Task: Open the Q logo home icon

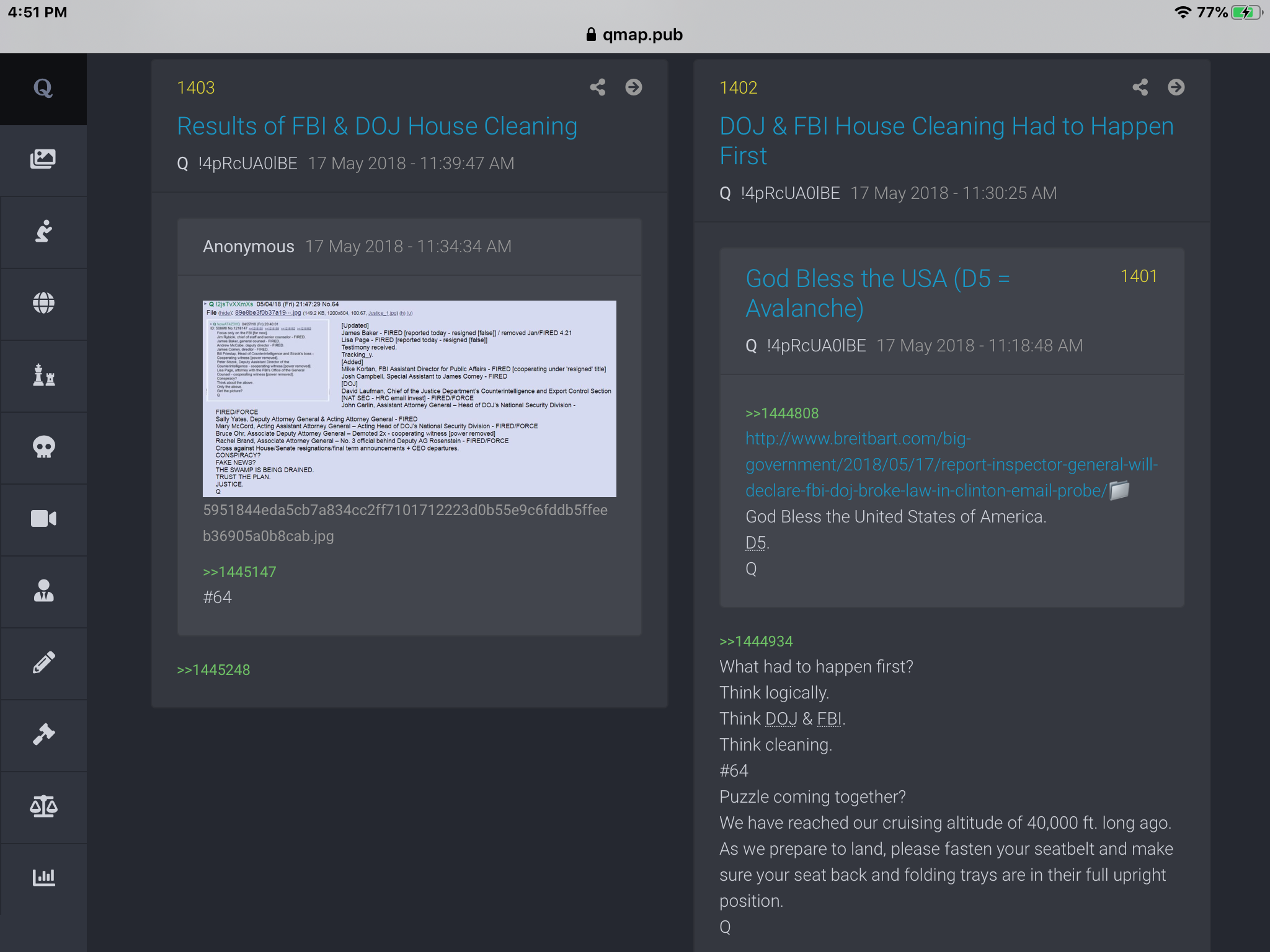Action: (43, 89)
